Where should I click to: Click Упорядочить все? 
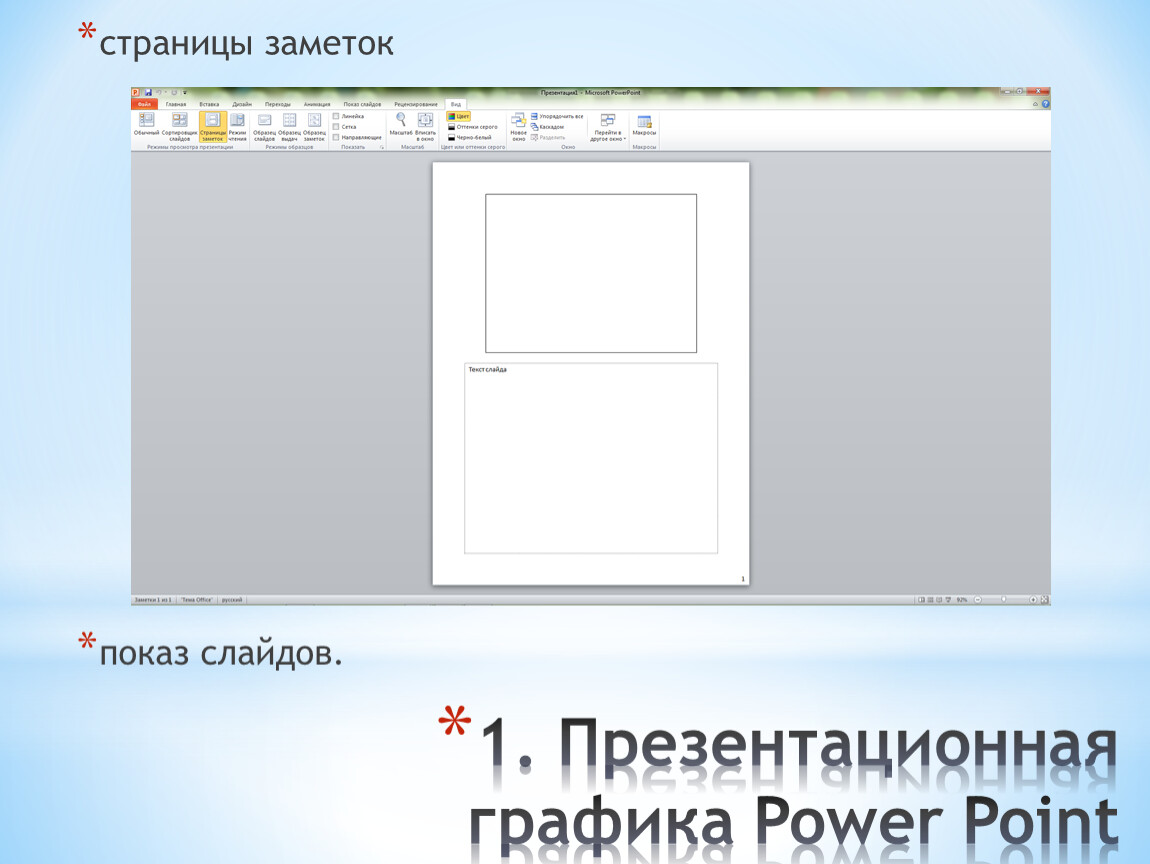[x=557, y=117]
